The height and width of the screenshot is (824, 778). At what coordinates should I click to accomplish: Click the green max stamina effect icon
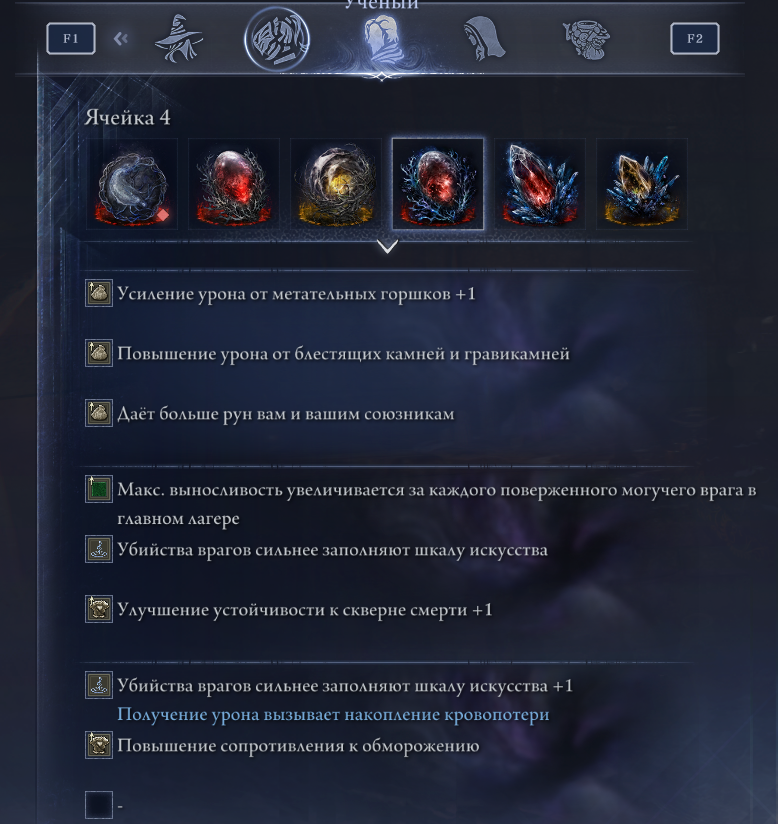point(99,489)
